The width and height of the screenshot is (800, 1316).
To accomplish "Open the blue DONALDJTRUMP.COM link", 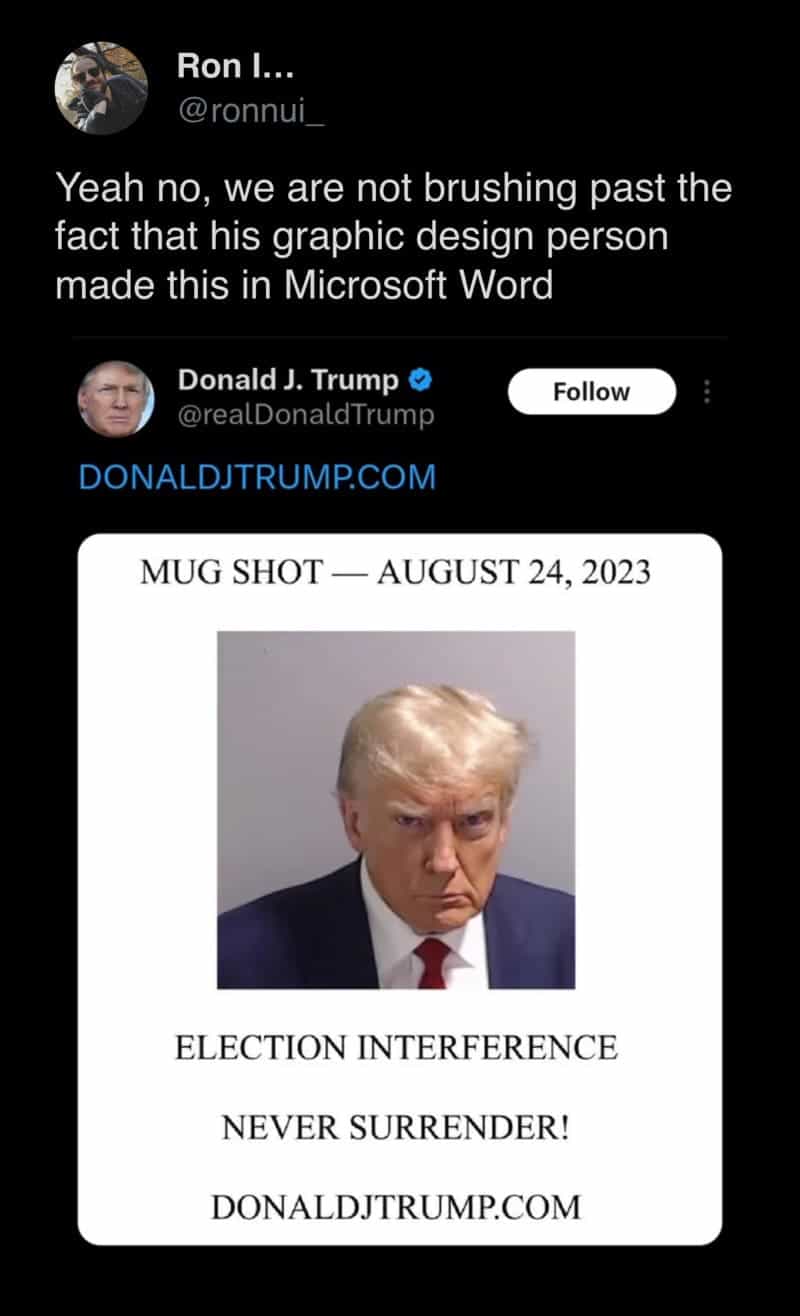I will coord(257,477).
